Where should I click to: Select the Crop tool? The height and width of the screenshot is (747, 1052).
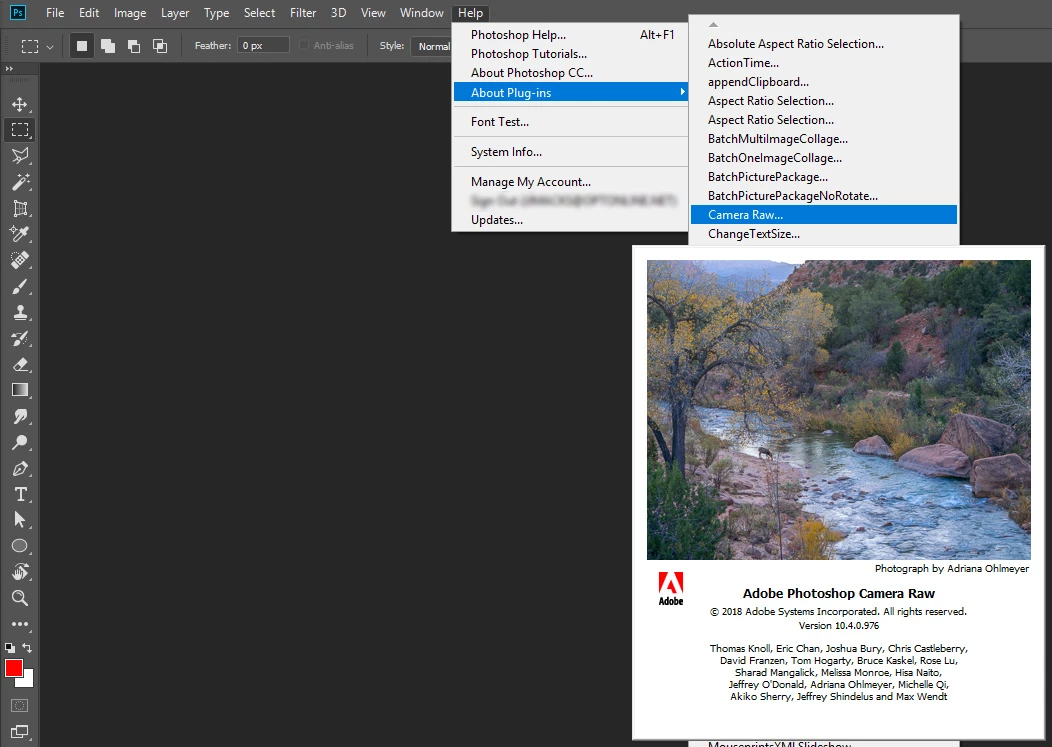click(19, 208)
